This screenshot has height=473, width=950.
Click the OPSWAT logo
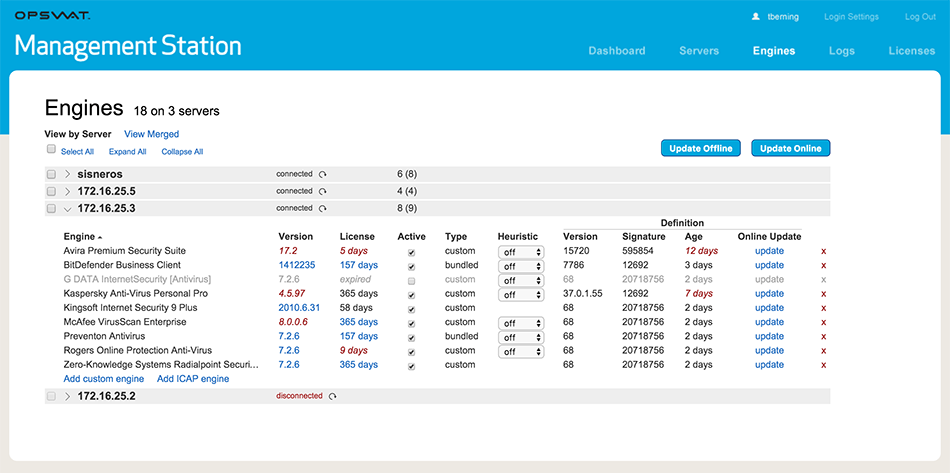[x=53, y=16]
